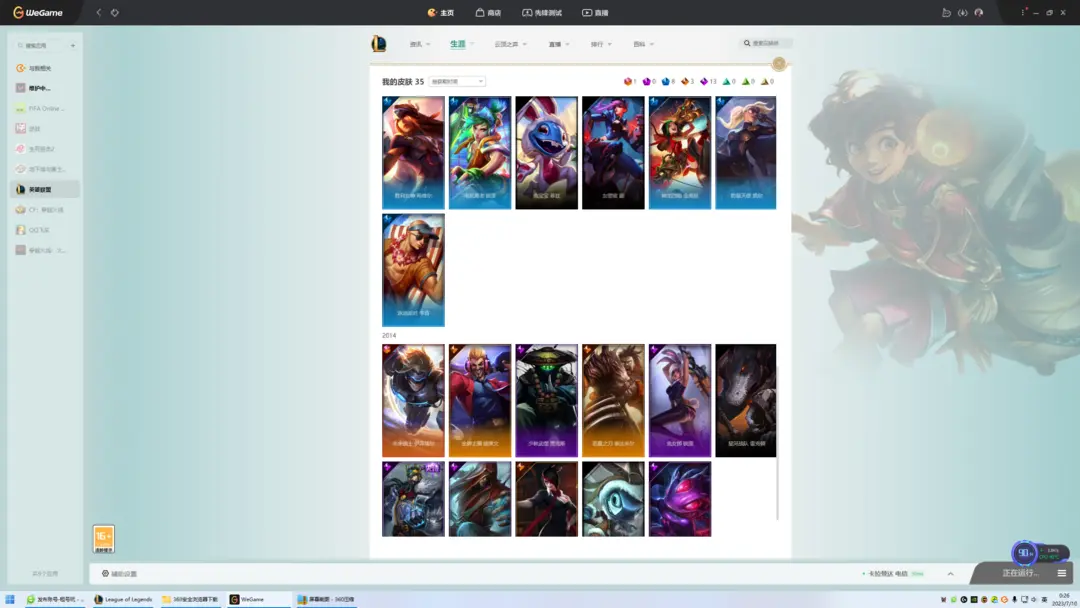Expand the bottom bar chevron up arrow
Image resolution: width=1080 pixels, height=608 pixels.
[951, 574]
